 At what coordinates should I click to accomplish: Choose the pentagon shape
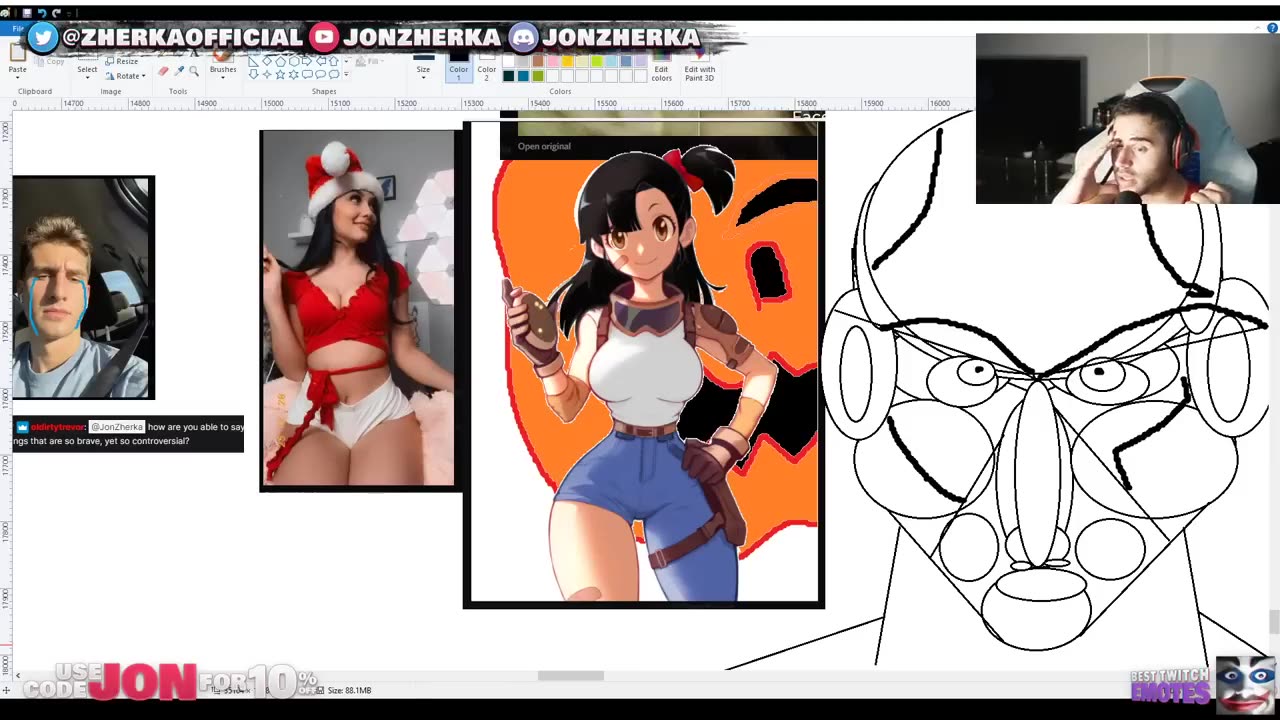click(x=280, y=61)
